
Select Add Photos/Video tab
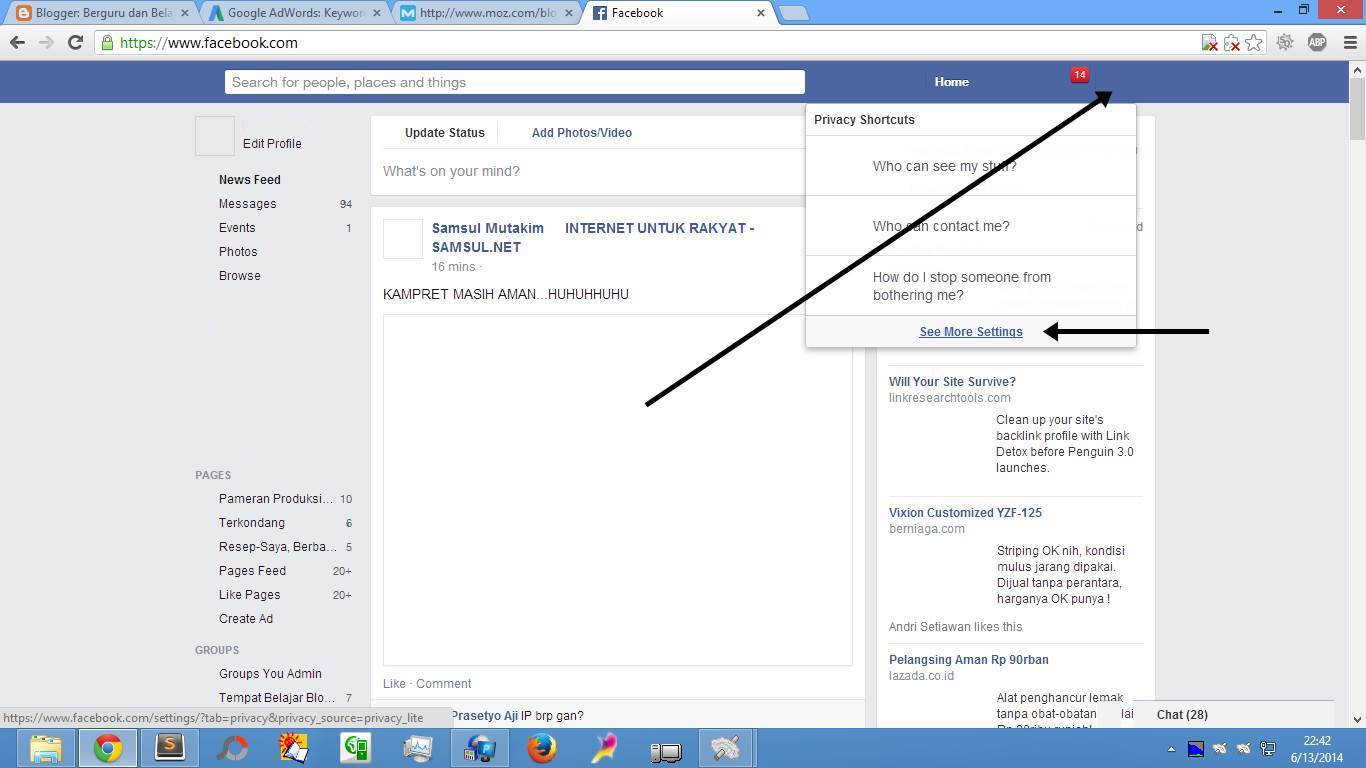coord(581,133)
